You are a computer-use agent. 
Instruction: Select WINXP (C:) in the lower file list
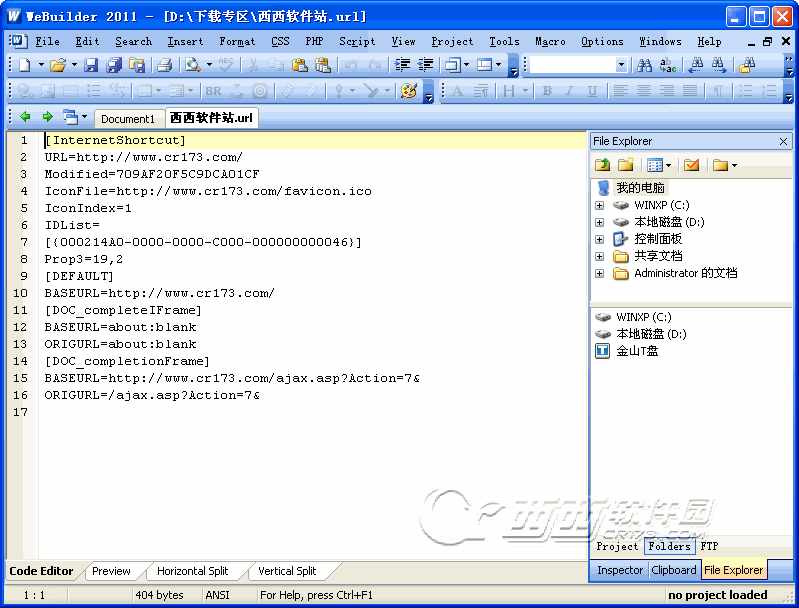tap(644, 317)
